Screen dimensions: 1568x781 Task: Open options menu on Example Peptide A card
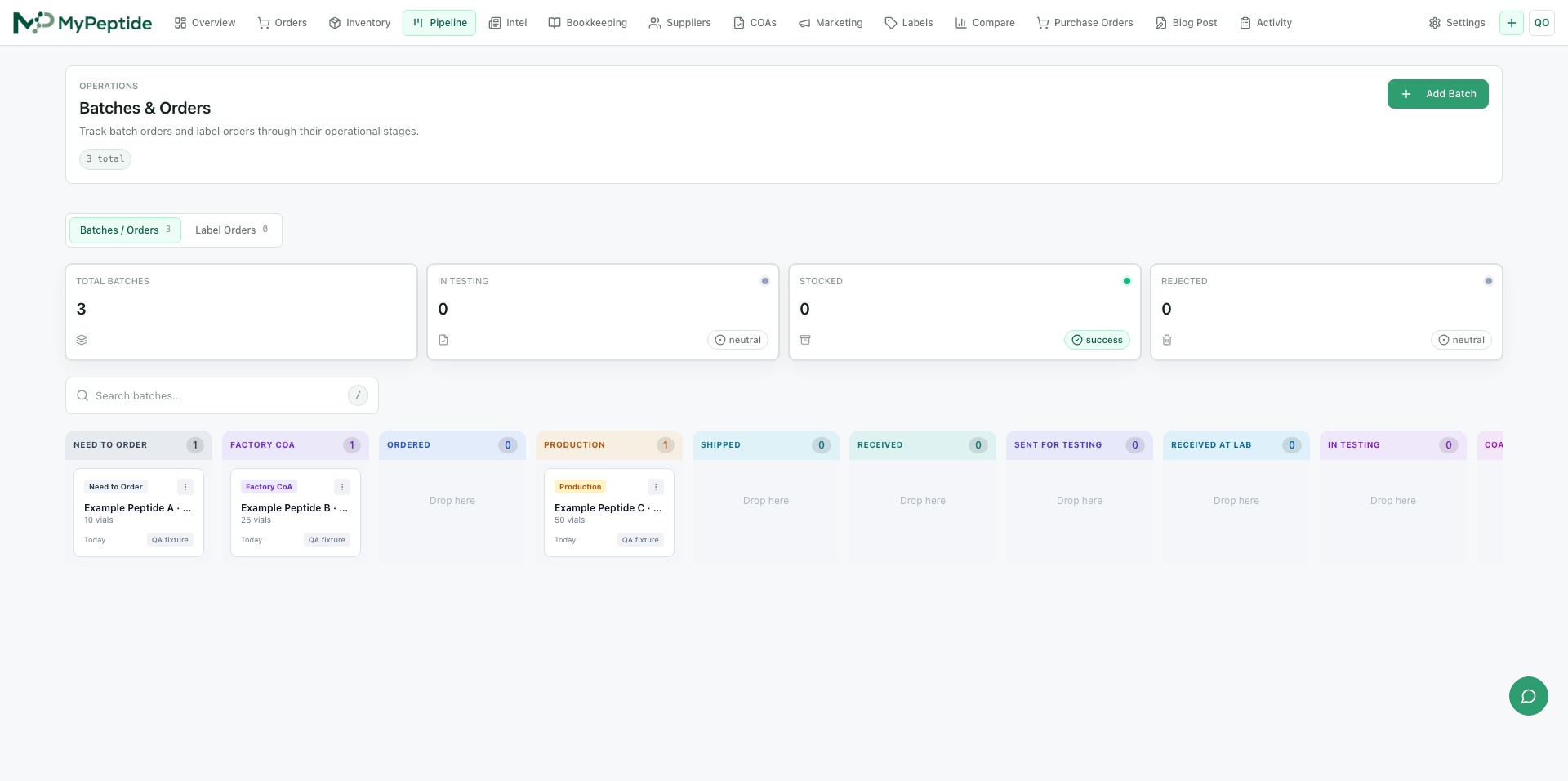pyautogui.click(x=185, y=487)
